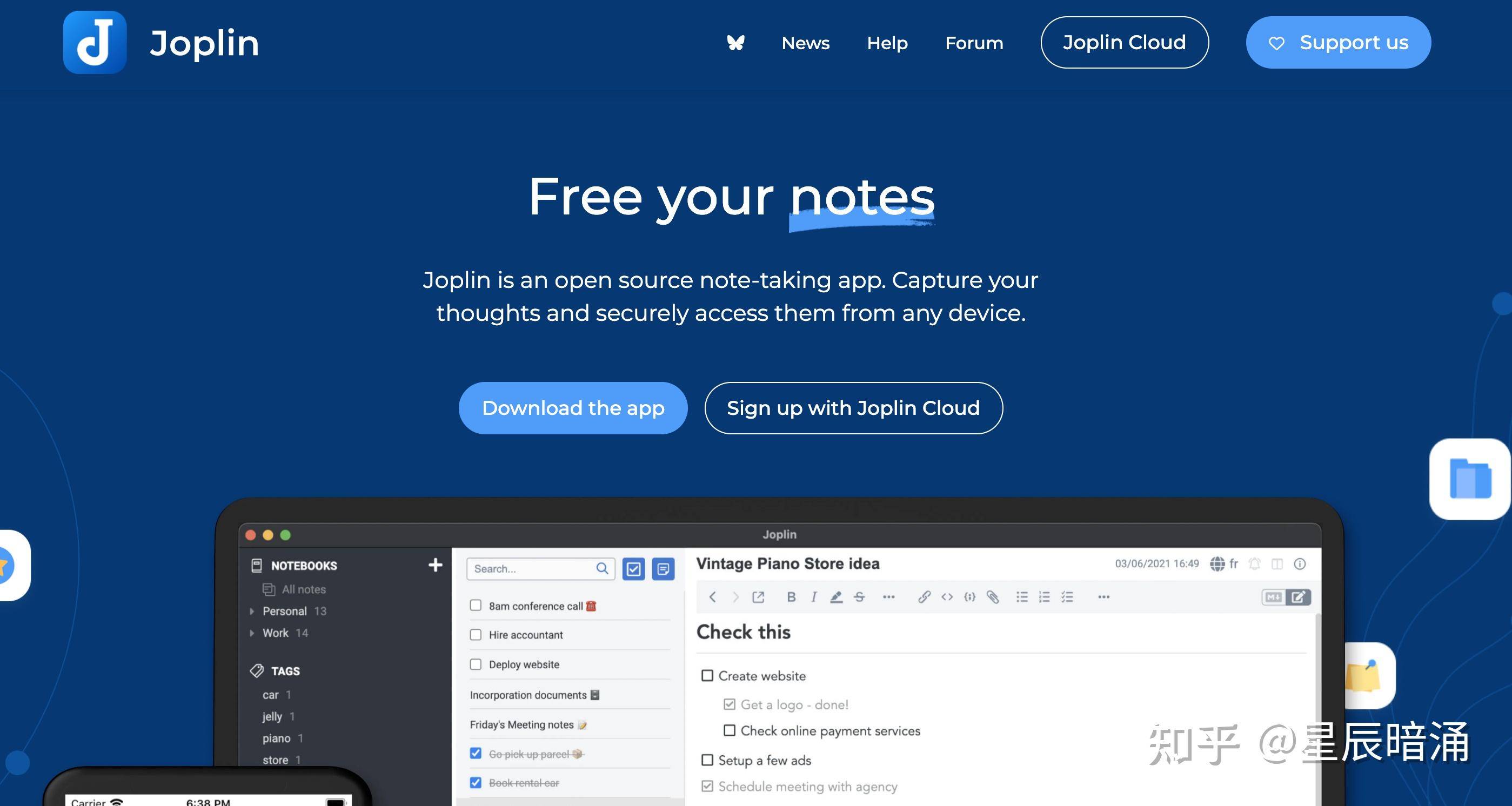Select the Personal notebook

point(285,611)
